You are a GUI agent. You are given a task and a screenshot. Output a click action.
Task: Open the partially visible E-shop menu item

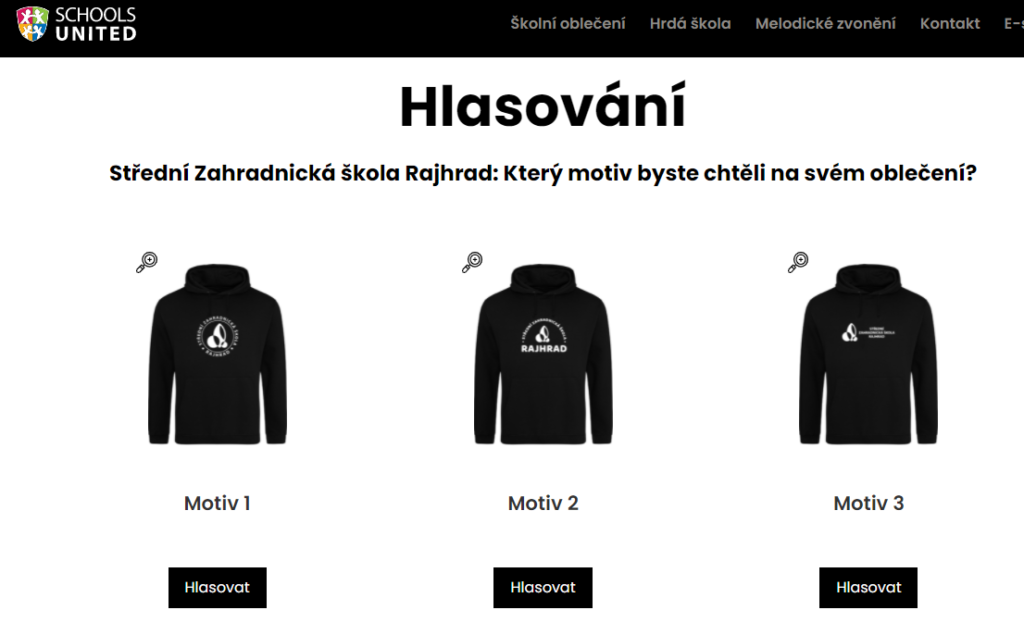pyautogui.click(x=1014, y=24)
